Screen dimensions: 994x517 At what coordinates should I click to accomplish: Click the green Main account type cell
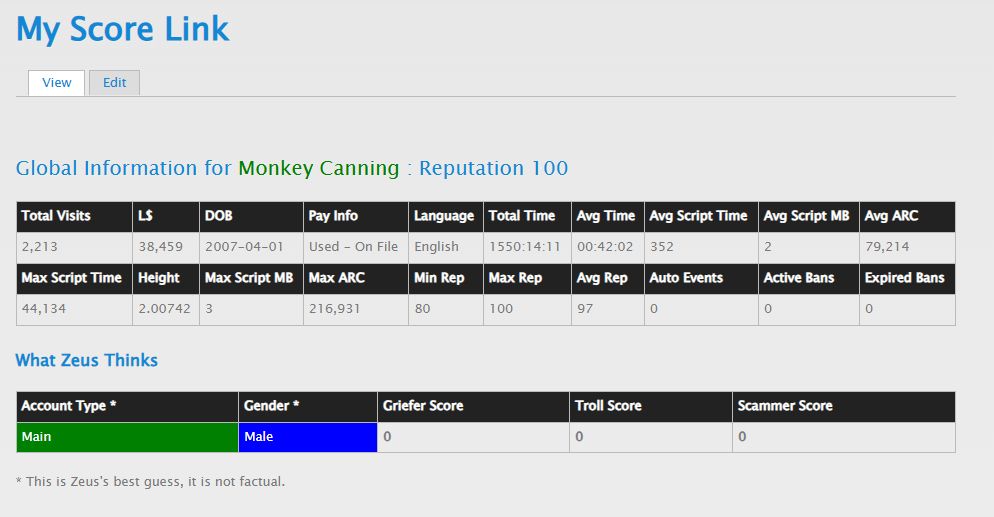[127, 437]
